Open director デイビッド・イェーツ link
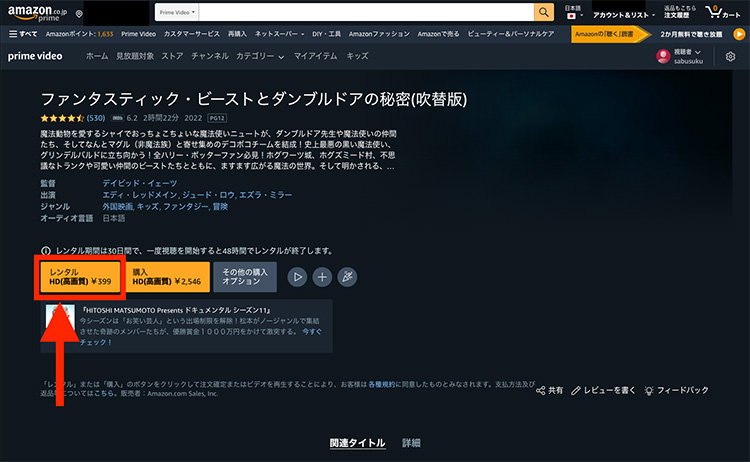 point(140,183)
